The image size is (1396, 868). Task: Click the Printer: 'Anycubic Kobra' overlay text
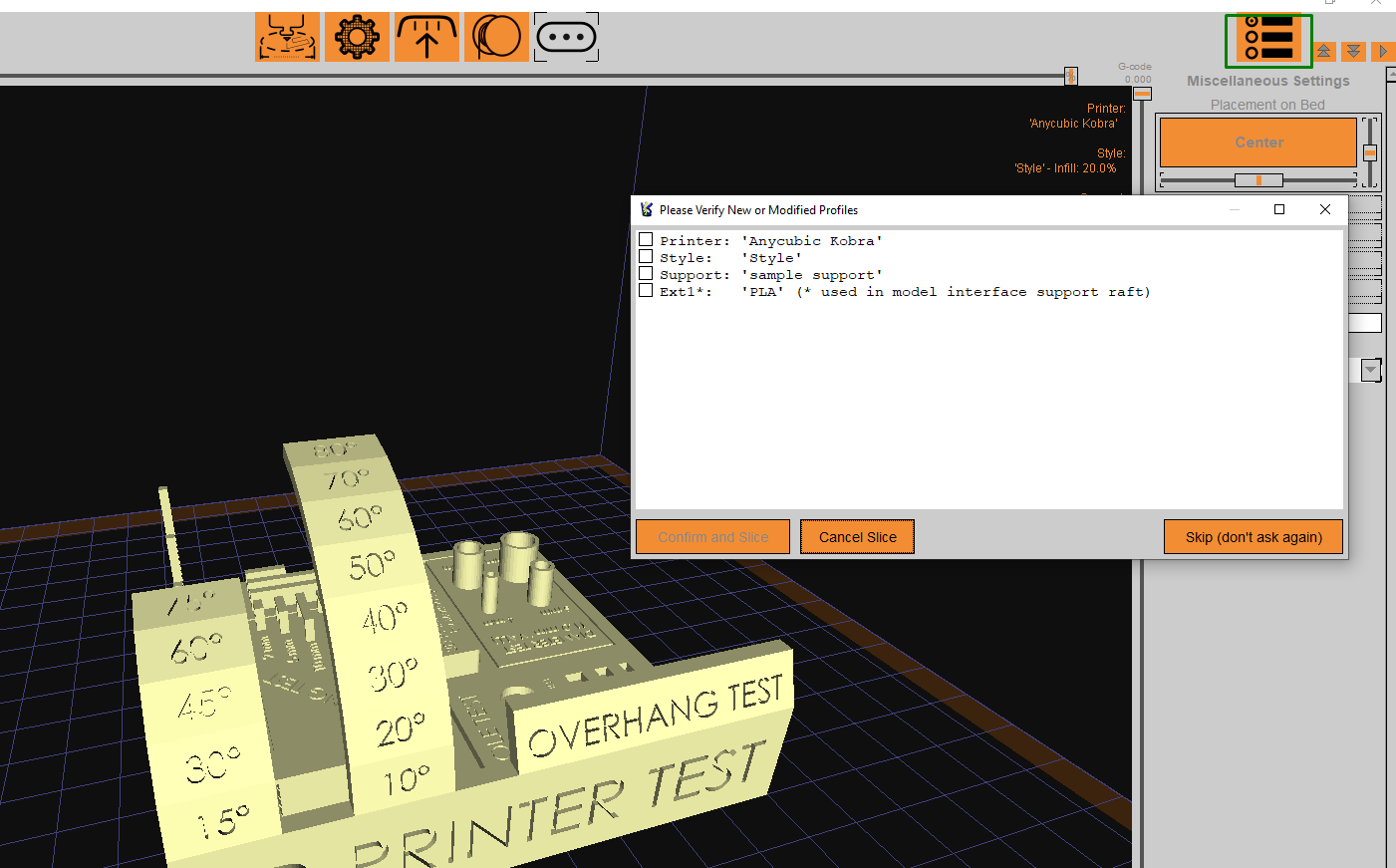click(x=1077, y=116)
